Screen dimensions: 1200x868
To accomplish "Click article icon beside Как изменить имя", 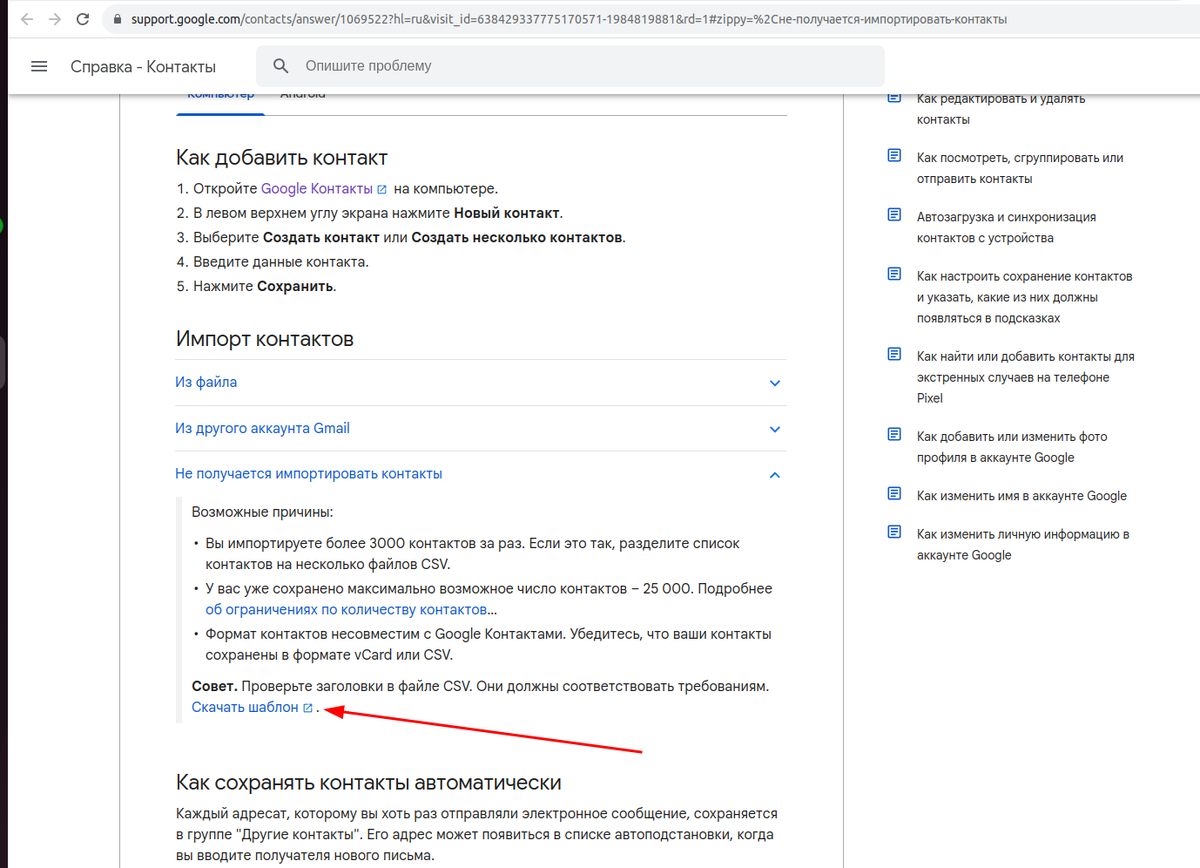I will pyautogui.click(x=893, y=494).
